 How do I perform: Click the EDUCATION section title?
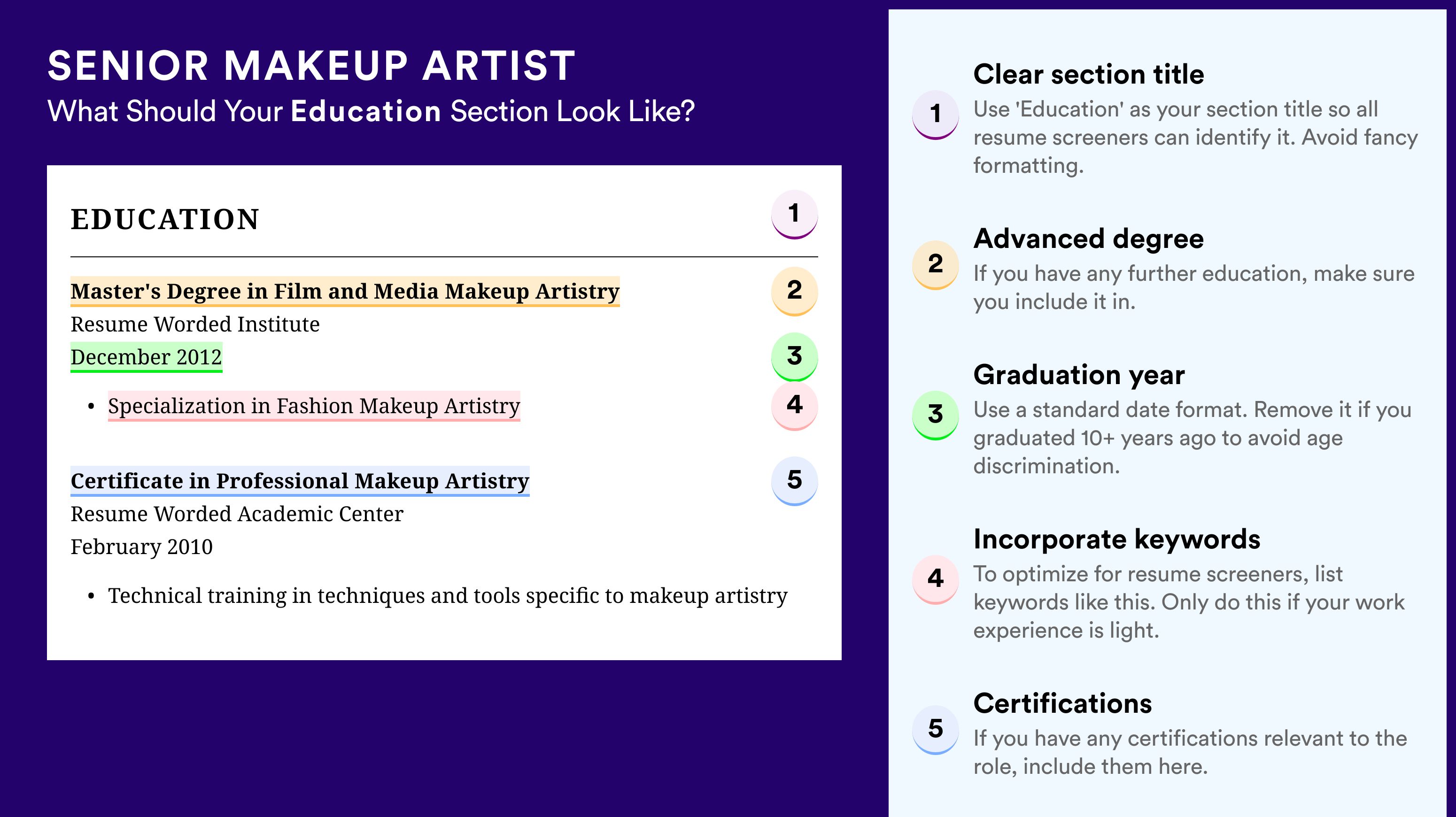coord(164,219)
